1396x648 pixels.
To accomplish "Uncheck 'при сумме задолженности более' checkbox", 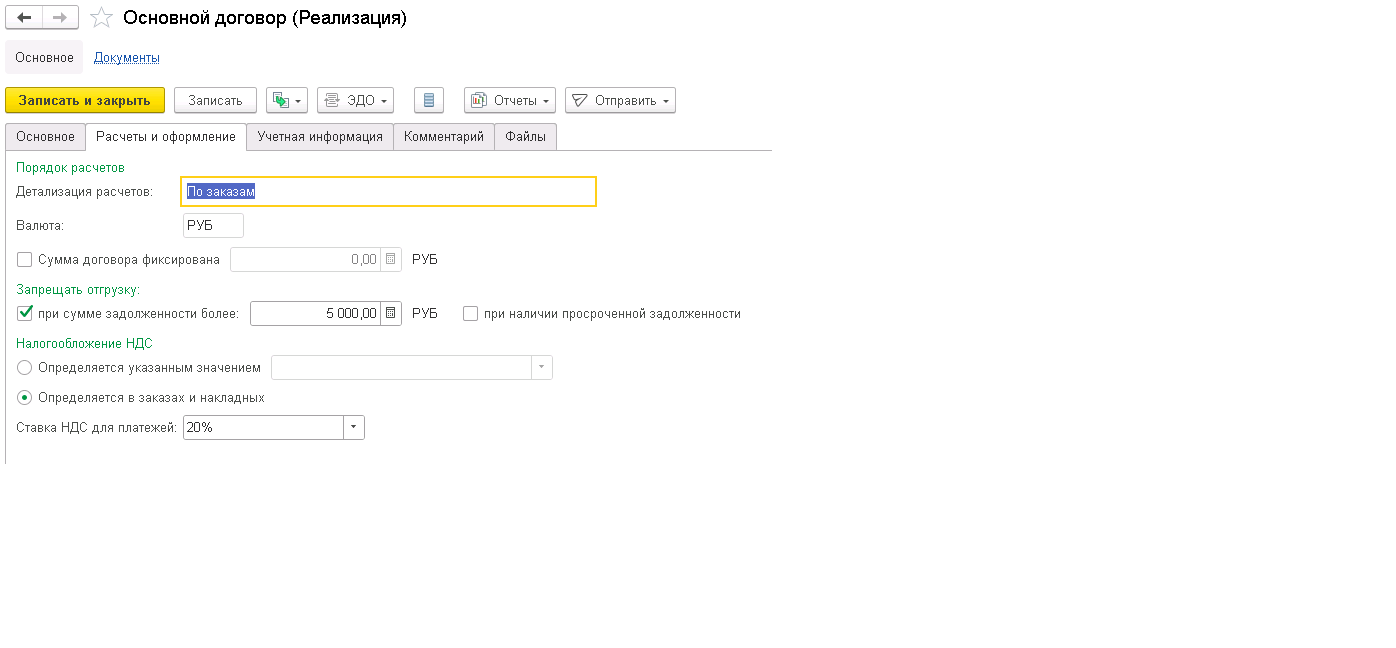I will pyautogui.click(x=25, y=314).
